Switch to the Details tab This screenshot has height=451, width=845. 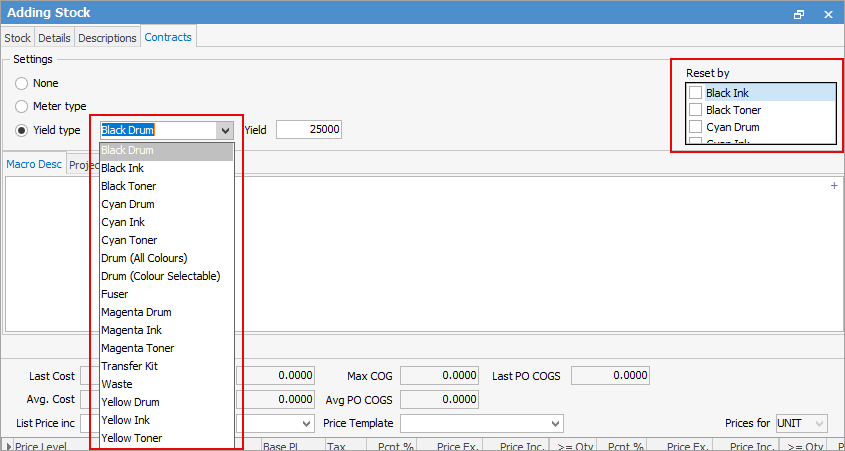tap(54, 38)
